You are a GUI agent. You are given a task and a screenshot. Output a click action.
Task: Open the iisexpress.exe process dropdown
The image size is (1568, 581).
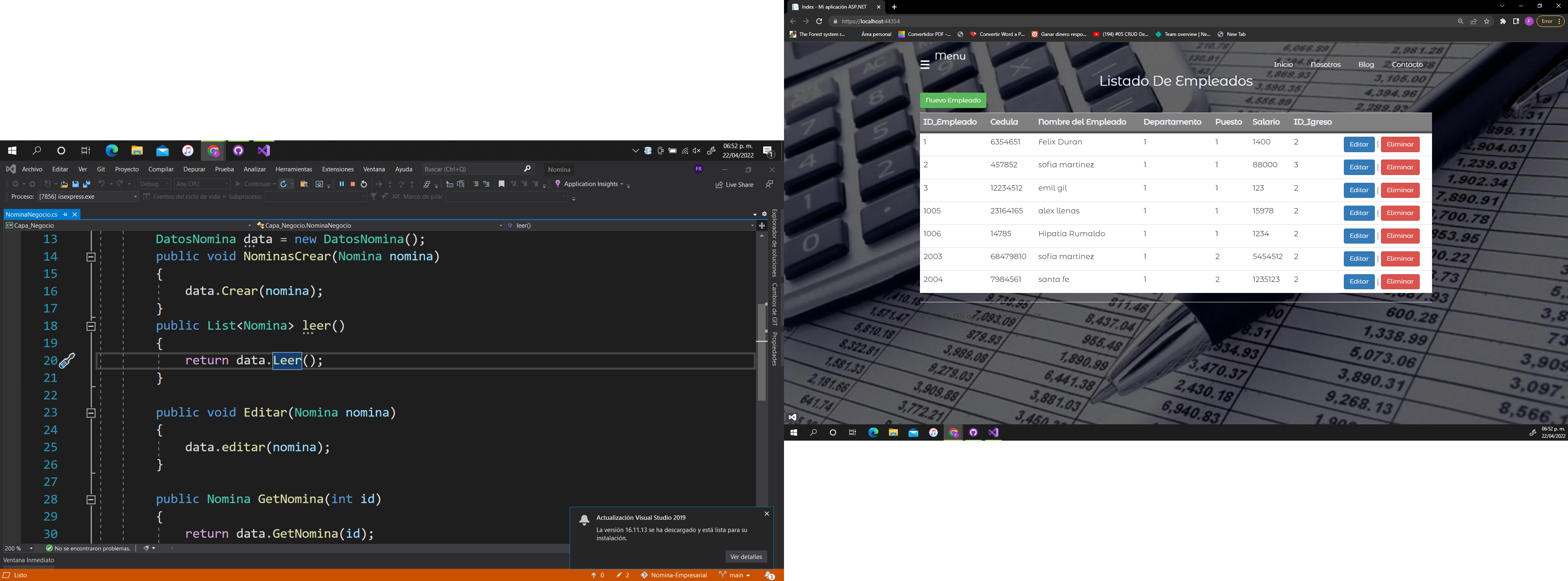click(135, 197)
